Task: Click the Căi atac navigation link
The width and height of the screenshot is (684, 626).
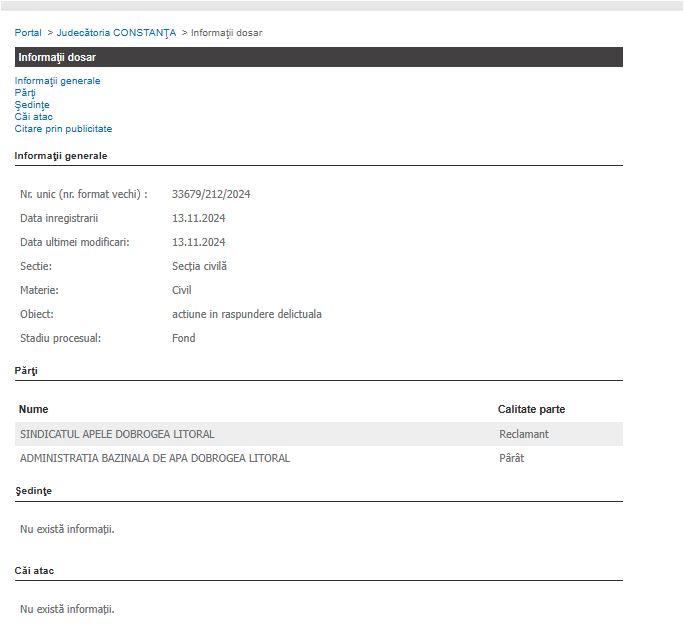Action: pos(34,117)
